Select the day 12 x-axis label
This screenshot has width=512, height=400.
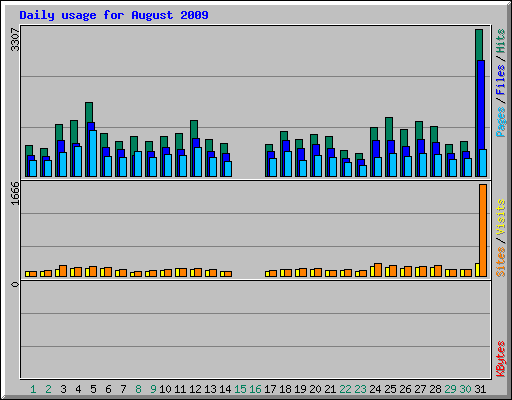tap(195, 389)
